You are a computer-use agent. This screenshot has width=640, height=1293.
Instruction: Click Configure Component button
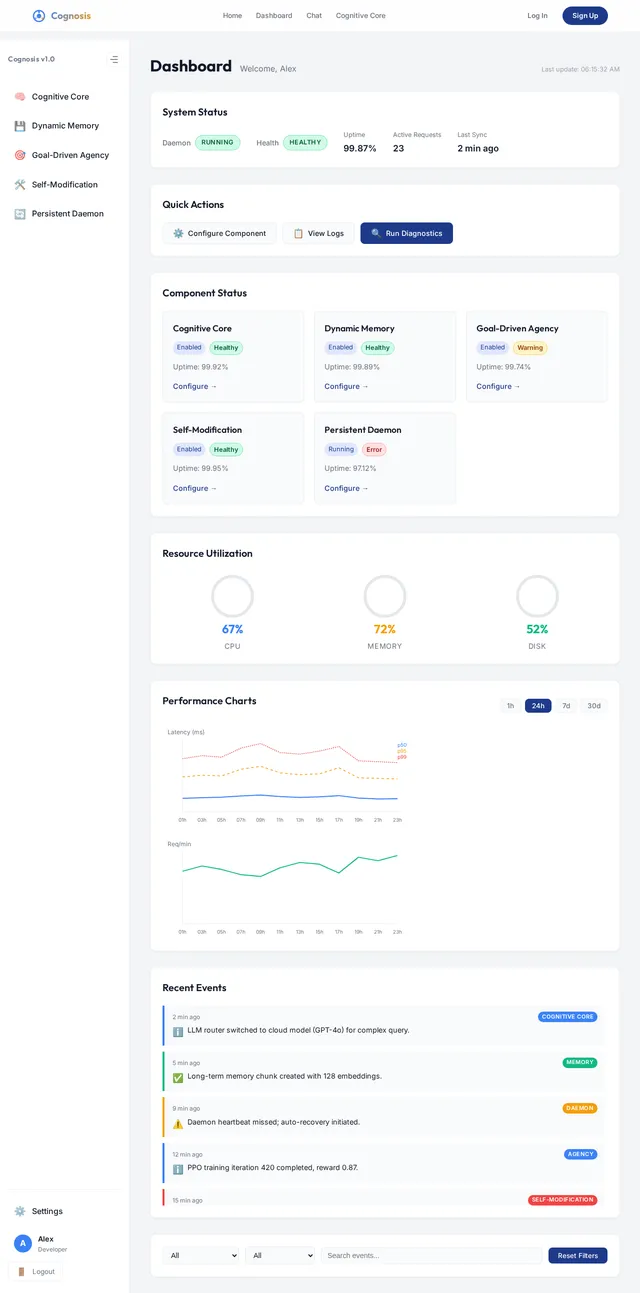219,233
